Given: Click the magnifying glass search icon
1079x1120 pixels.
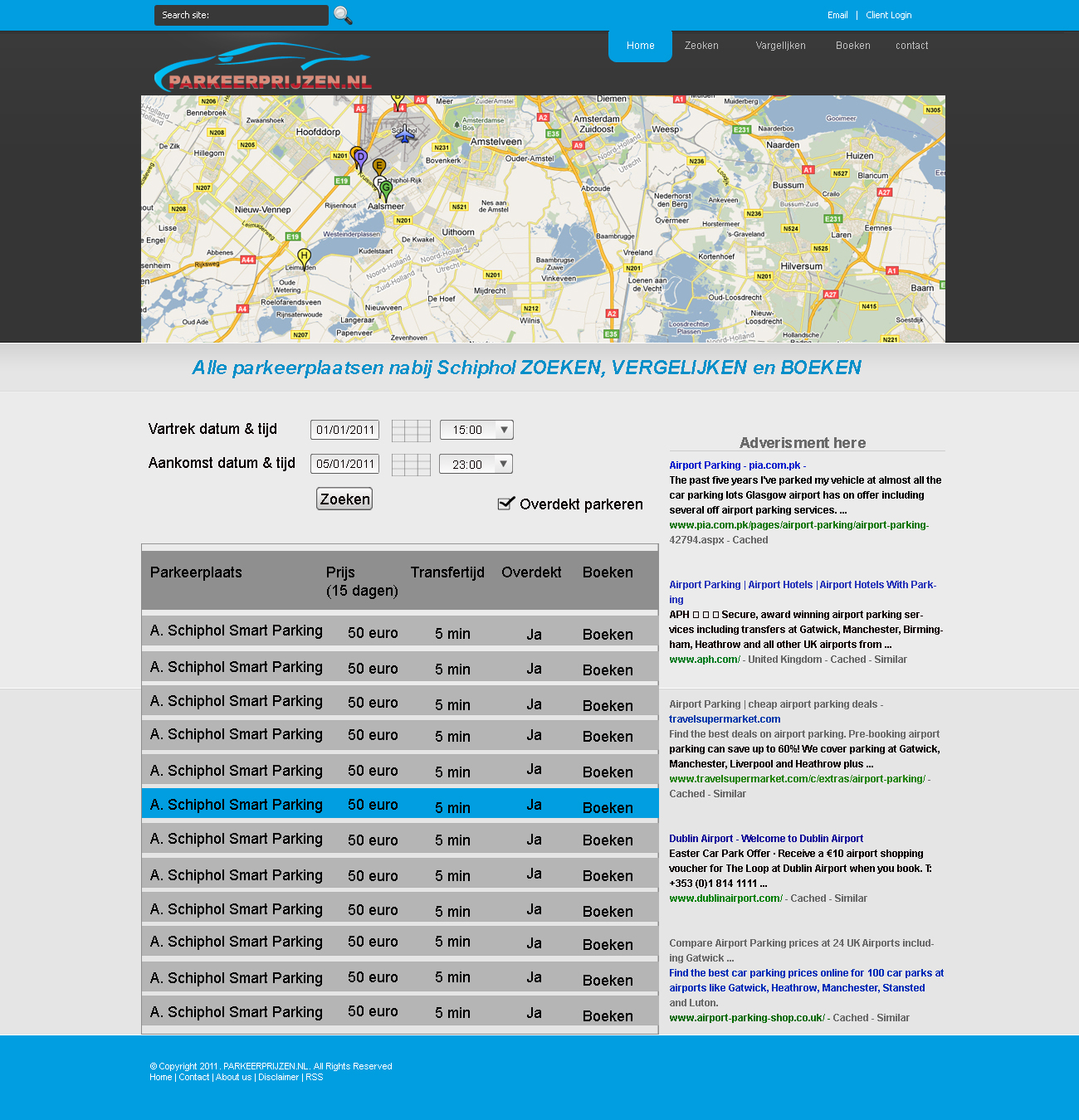Looking at the screenshot, I should [x=343, y=15].
